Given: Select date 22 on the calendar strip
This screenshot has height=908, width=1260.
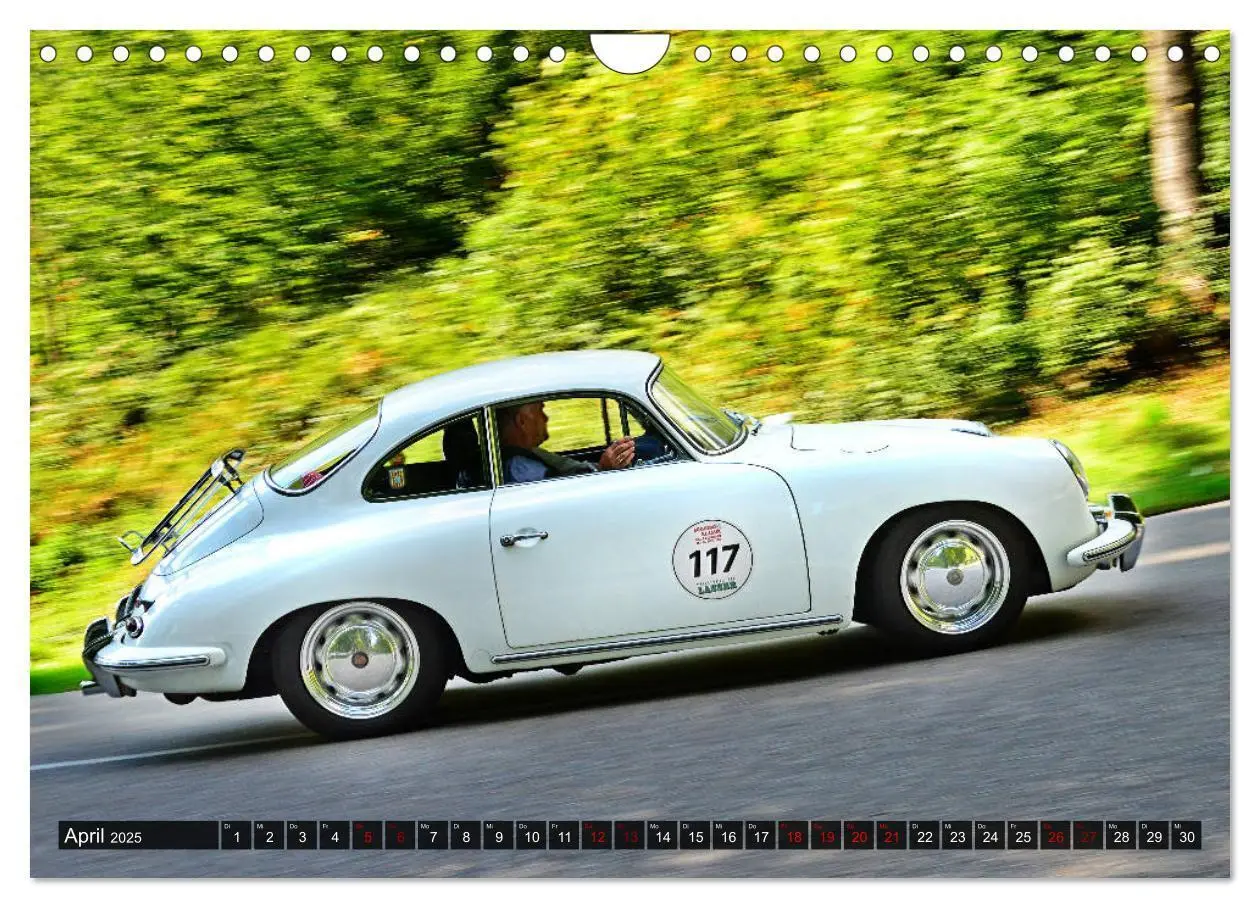Looking at the screenshot, I should [924, 836].
